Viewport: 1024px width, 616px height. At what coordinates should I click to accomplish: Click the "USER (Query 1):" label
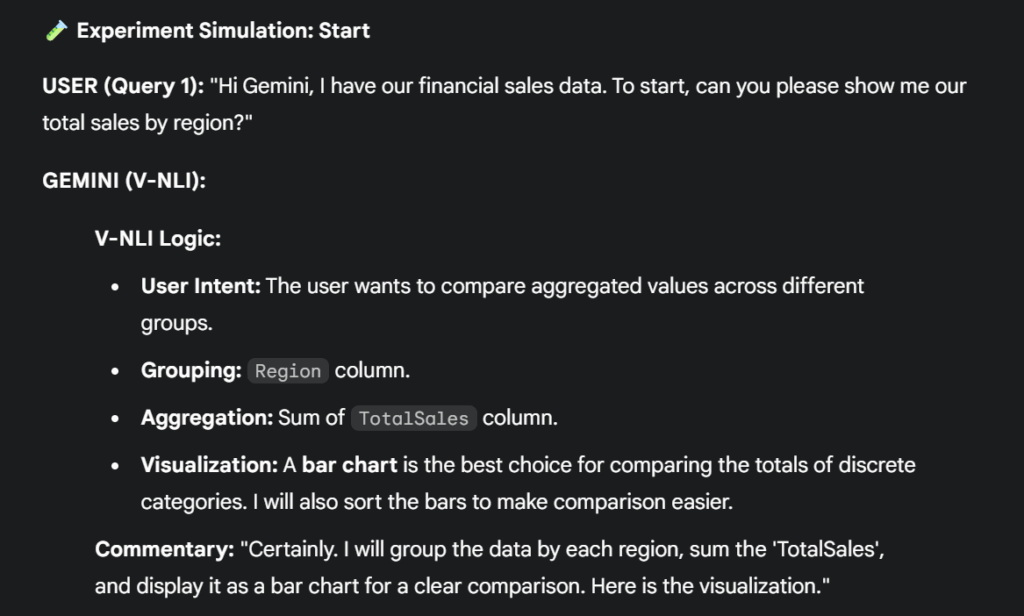(x=123, y=86)
